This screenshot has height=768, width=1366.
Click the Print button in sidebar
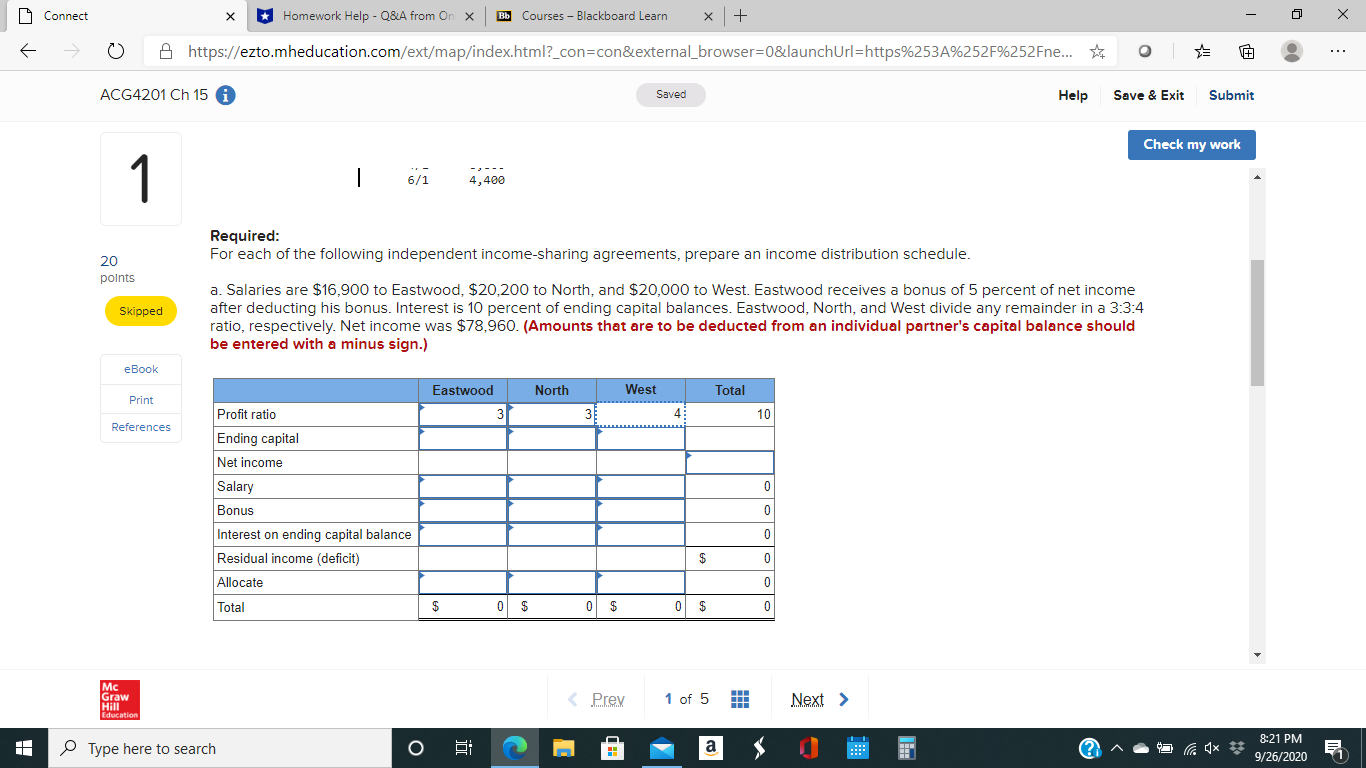click(141, 400)
